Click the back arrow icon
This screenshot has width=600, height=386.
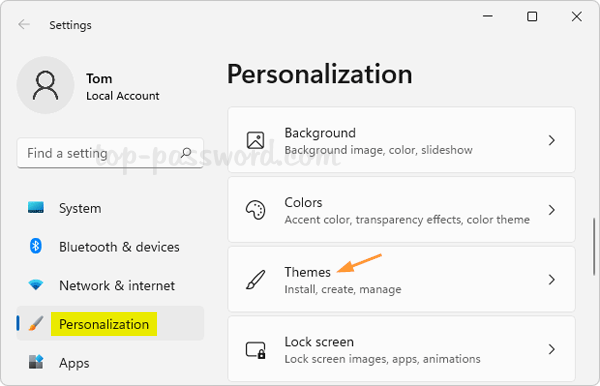point(24,24)
